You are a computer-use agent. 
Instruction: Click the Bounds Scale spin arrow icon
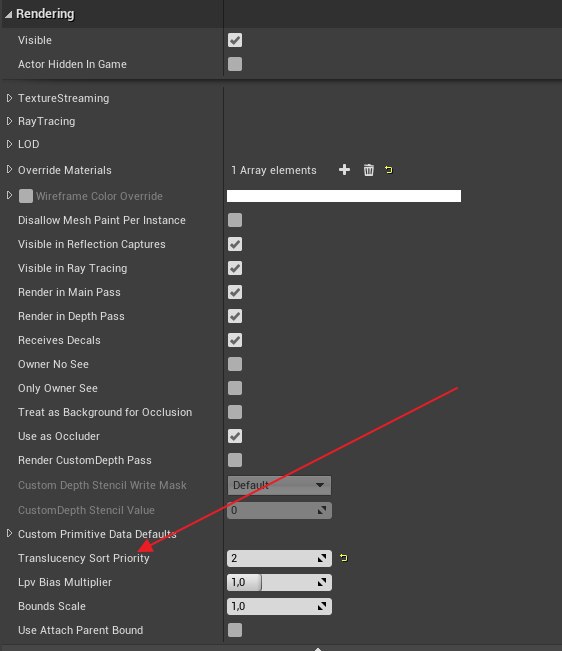322,607
